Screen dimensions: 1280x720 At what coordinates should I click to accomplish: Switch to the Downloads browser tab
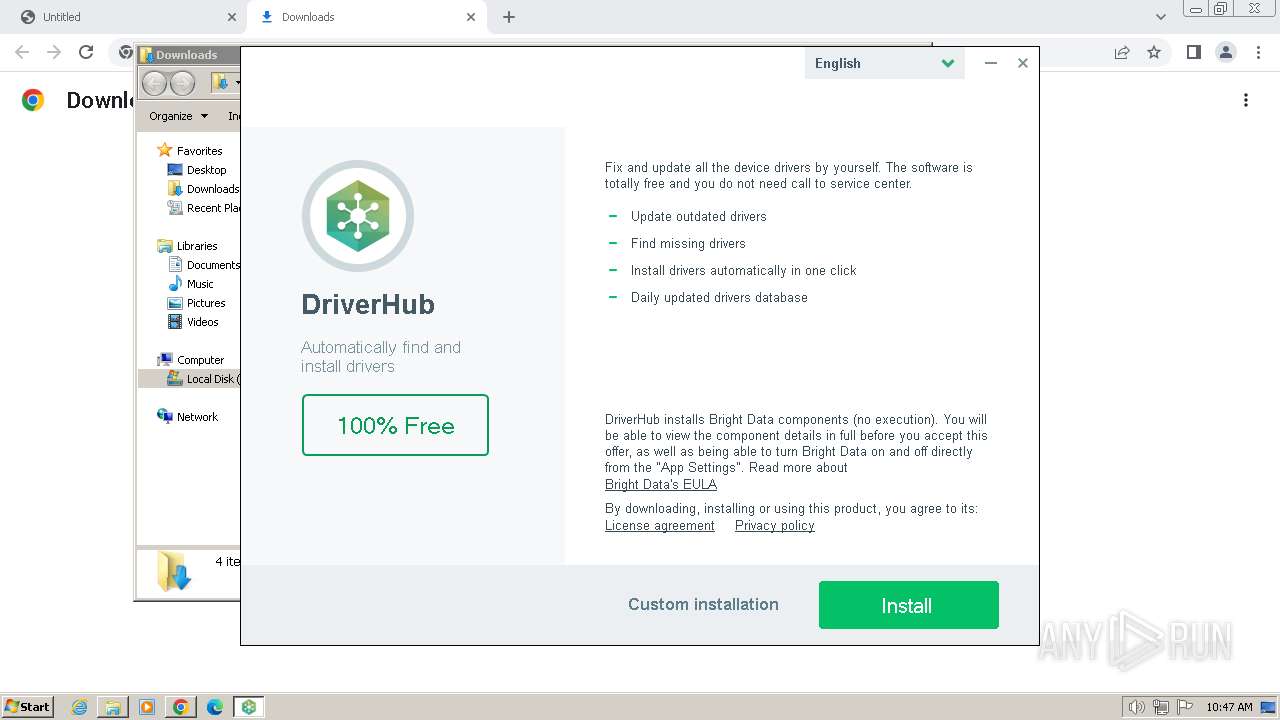[365, 17]
